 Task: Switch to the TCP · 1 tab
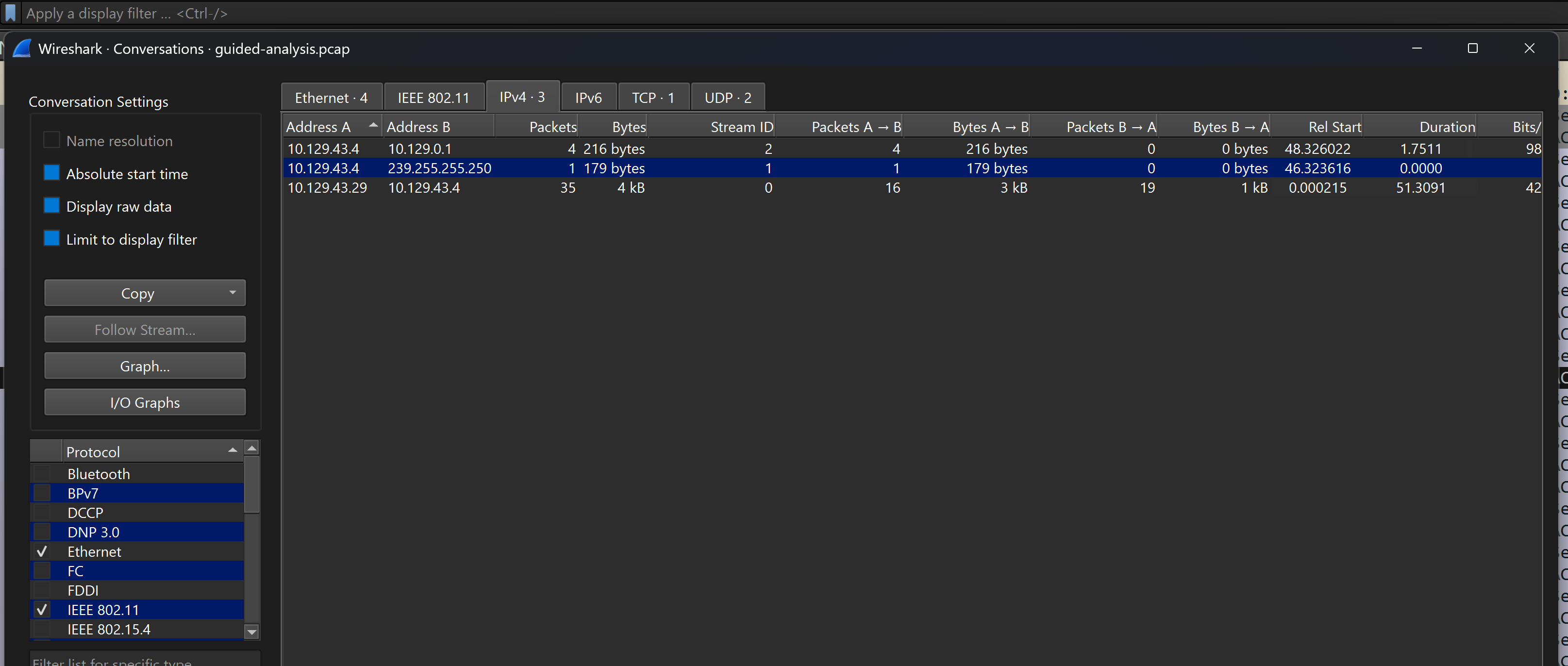click(x=653, y=98)
